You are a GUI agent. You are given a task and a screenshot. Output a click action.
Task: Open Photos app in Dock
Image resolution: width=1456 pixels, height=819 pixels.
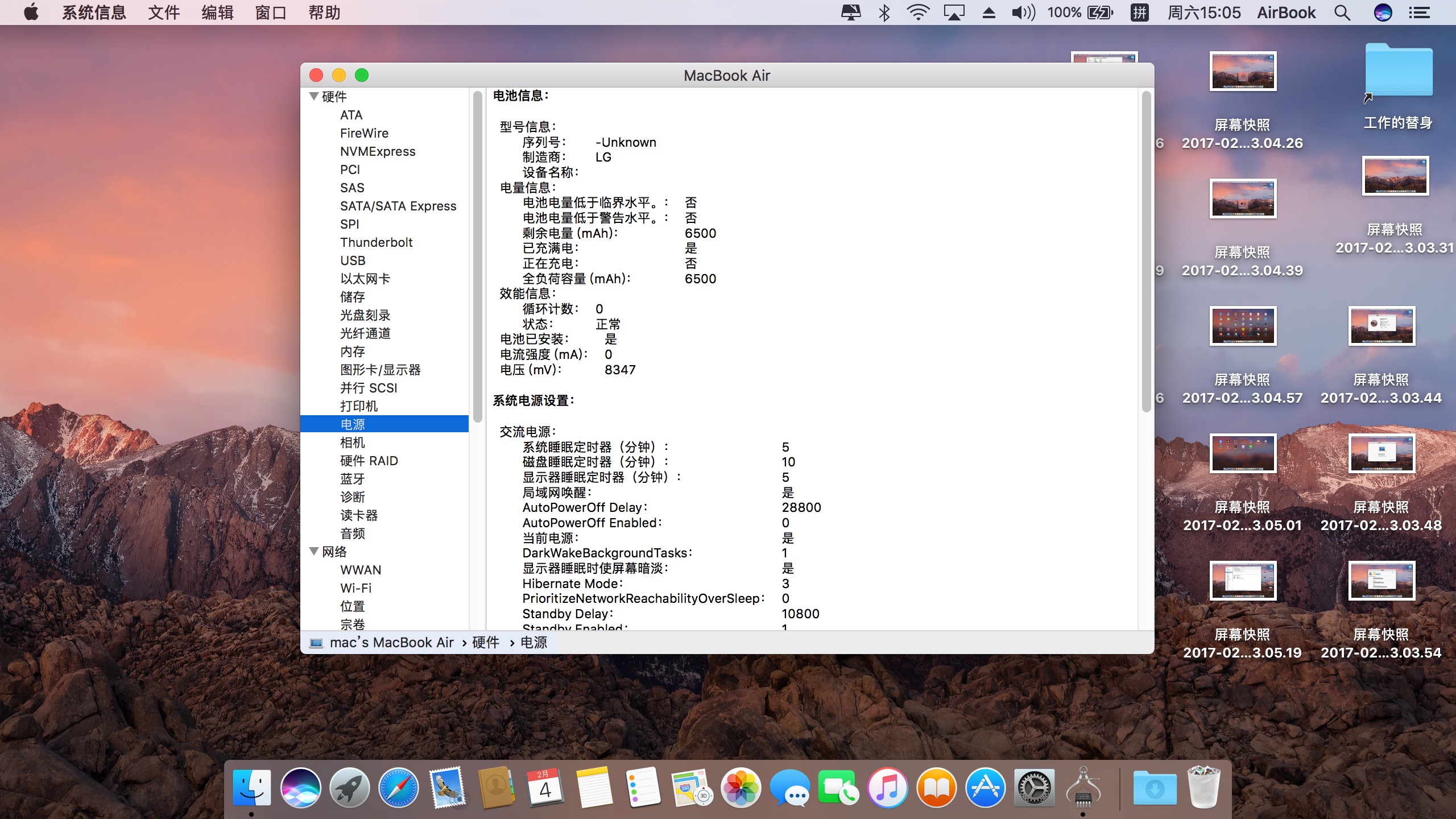coord(741,788)
